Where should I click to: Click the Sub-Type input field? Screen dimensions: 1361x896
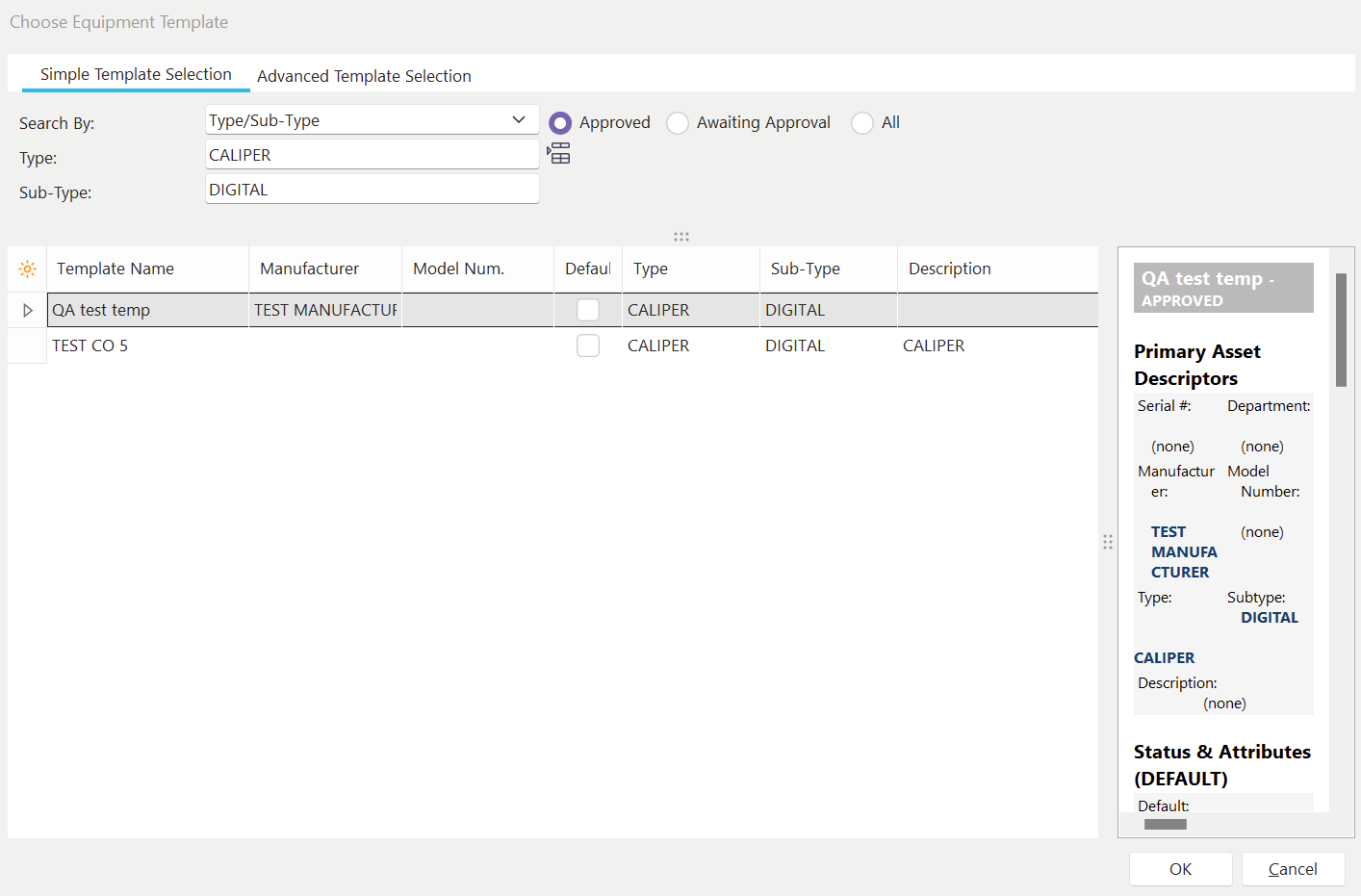click(372, 190)
